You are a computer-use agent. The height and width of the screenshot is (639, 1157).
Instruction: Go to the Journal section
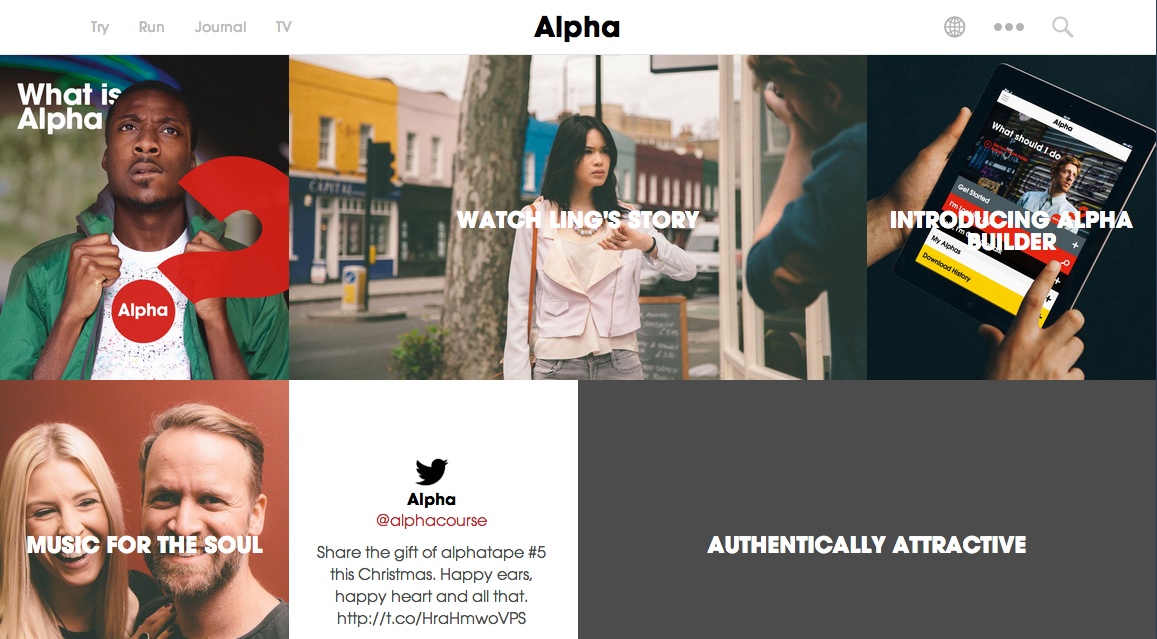(x=220, y=27)
